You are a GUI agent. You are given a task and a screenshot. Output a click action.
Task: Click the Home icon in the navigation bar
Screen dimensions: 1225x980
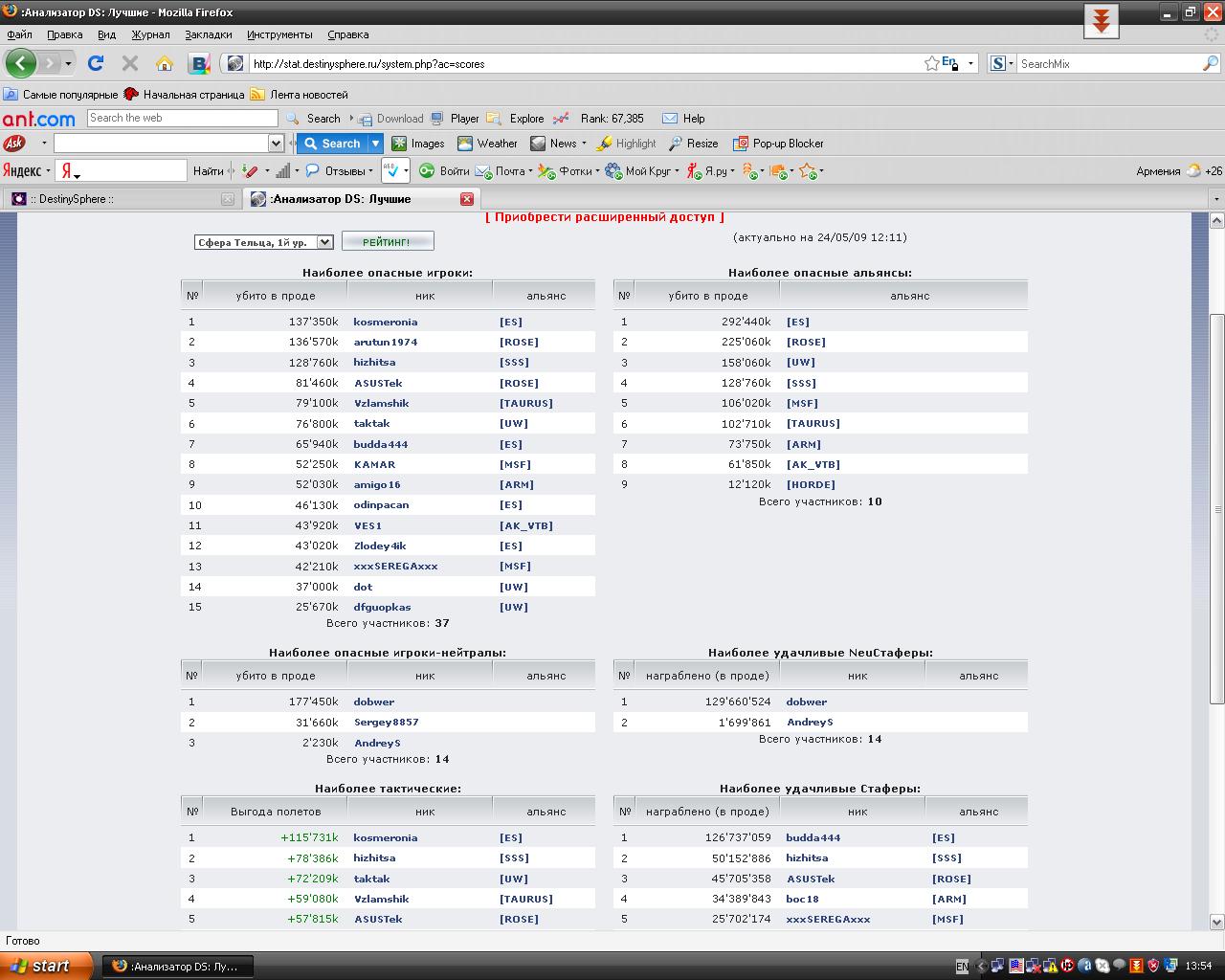[x=165, y=63]
